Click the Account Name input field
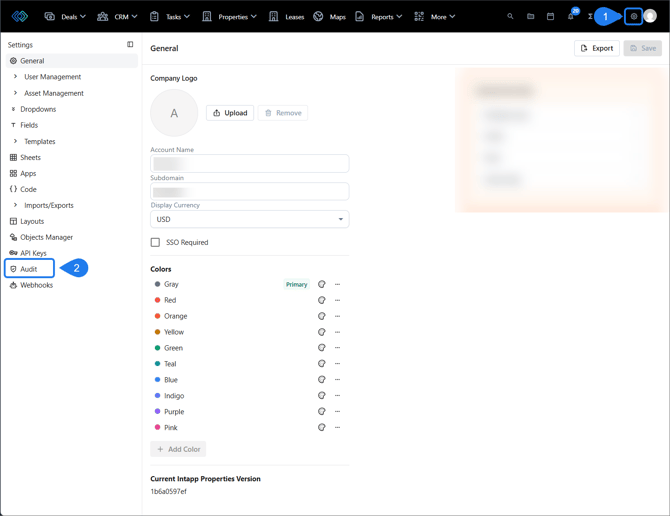This screenshot has width=670, height=516. tap(250, 164)
